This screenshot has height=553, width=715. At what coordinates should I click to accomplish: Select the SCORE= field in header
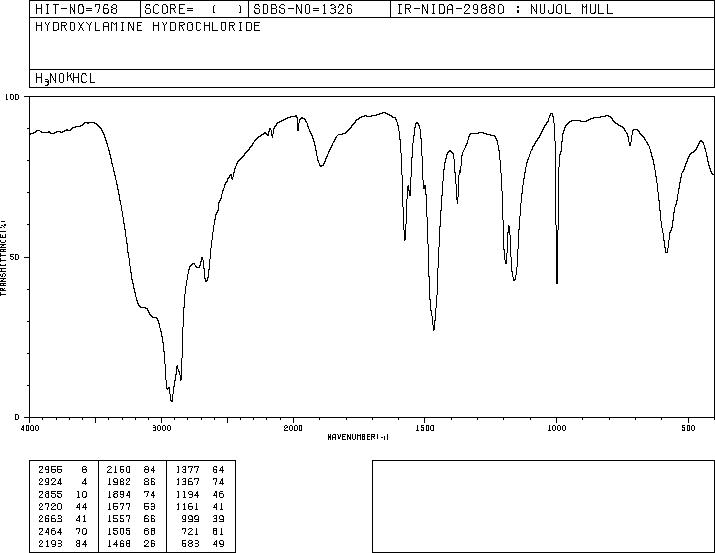tap(194, 9)
